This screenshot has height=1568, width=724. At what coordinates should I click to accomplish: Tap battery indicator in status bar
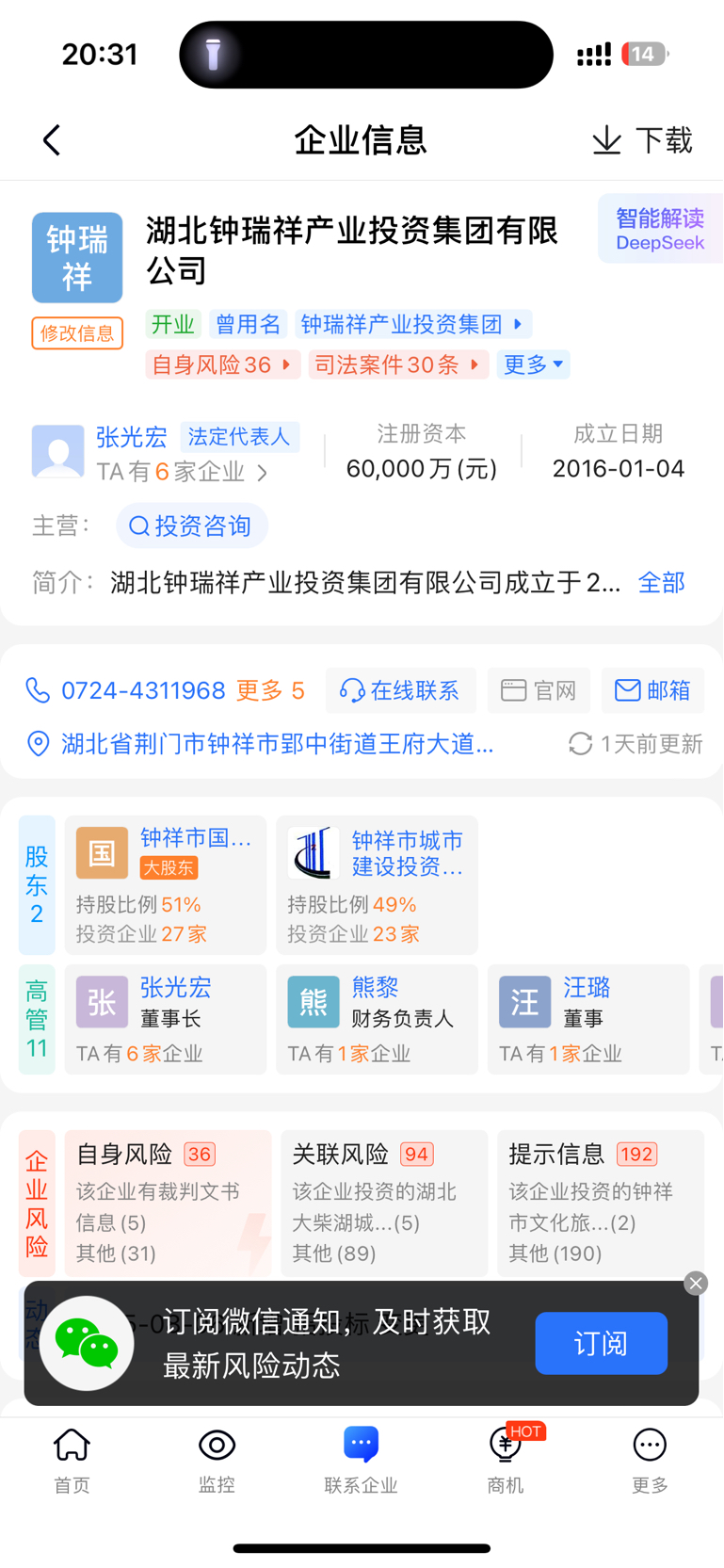[x=646, y=55]
